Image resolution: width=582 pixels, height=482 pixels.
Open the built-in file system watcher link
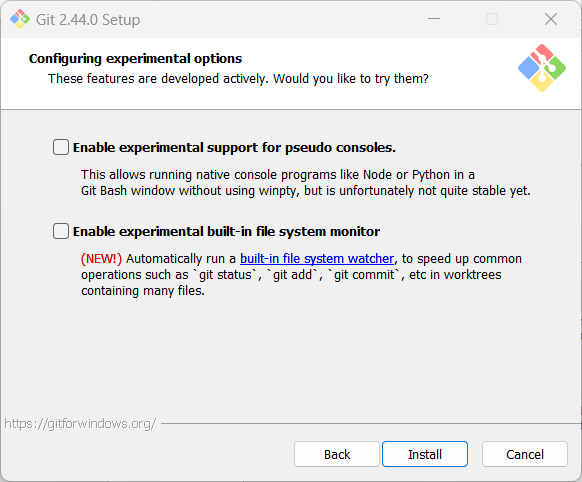point(317,258)
